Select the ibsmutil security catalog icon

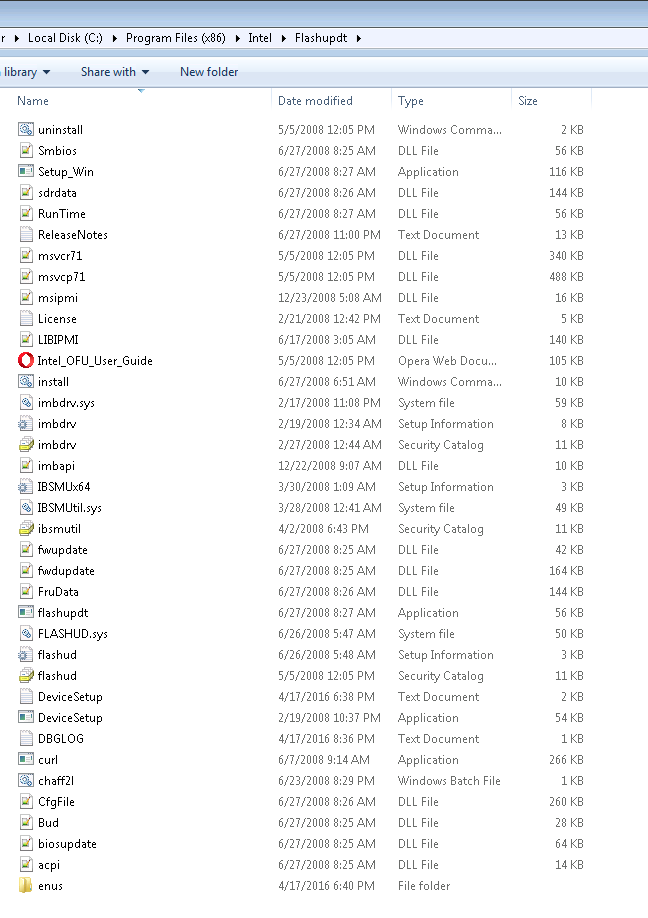click(26, 529)
